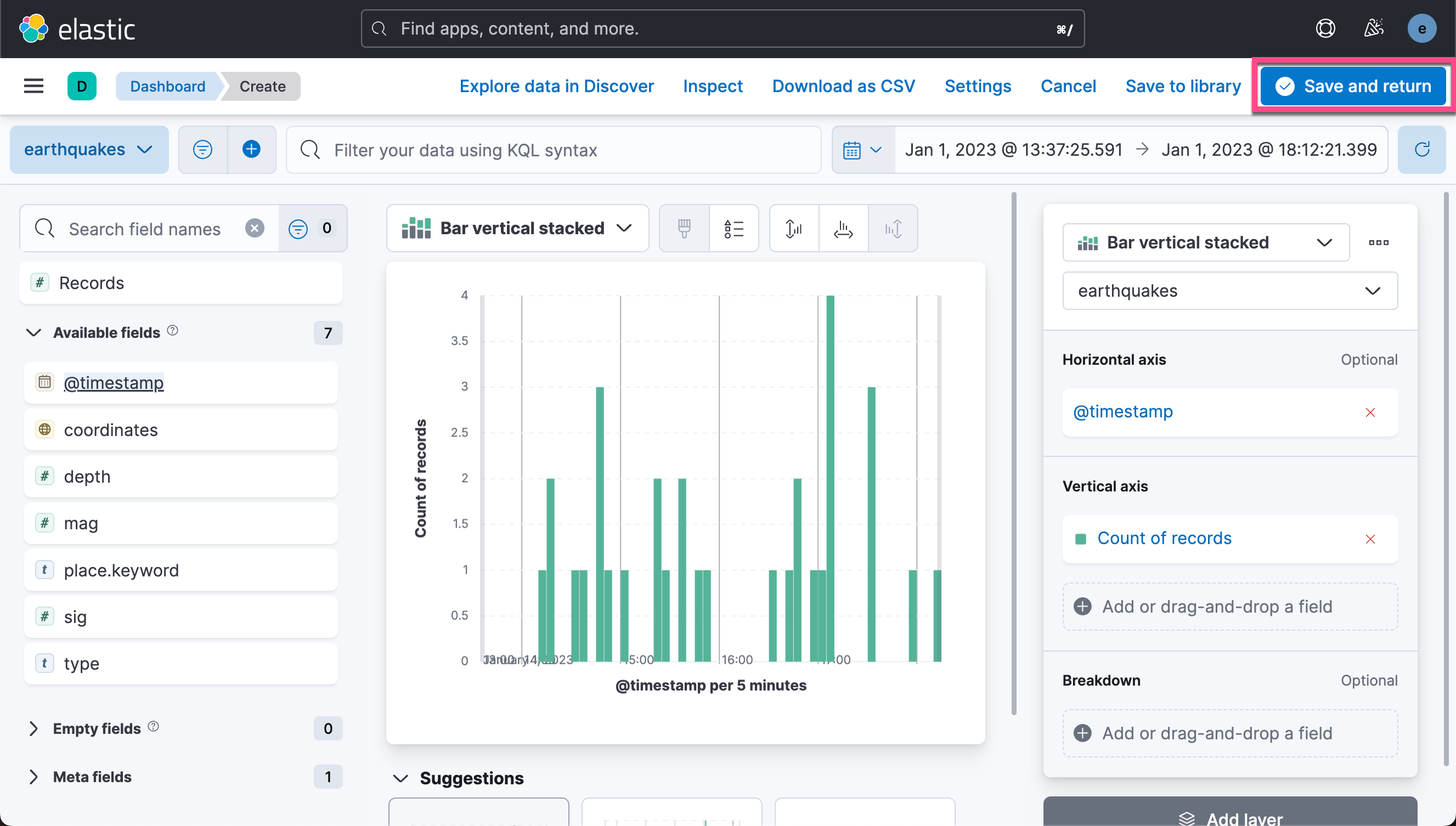The image size is (1456, 826).
Task: Open bottom axis settings icon
Action: point(843,229)
